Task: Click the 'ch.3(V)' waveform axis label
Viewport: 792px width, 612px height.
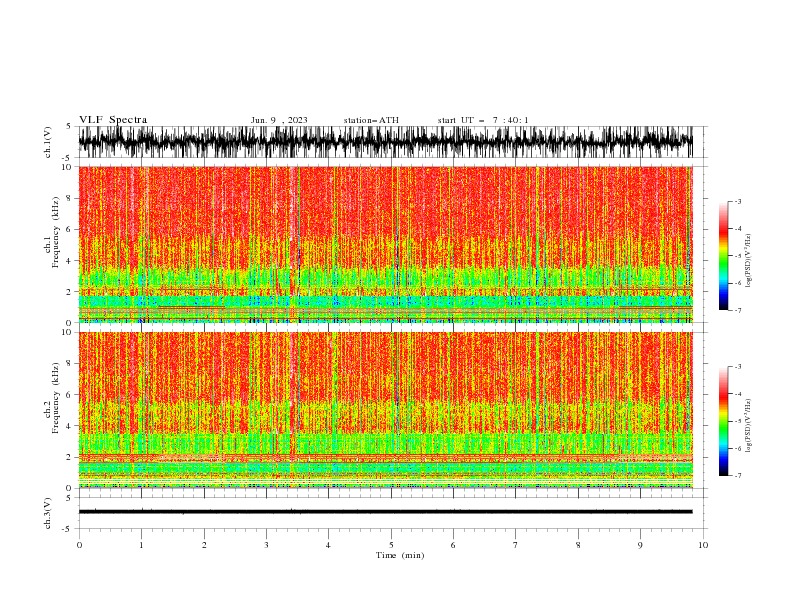Action: (x=48, y=513)
